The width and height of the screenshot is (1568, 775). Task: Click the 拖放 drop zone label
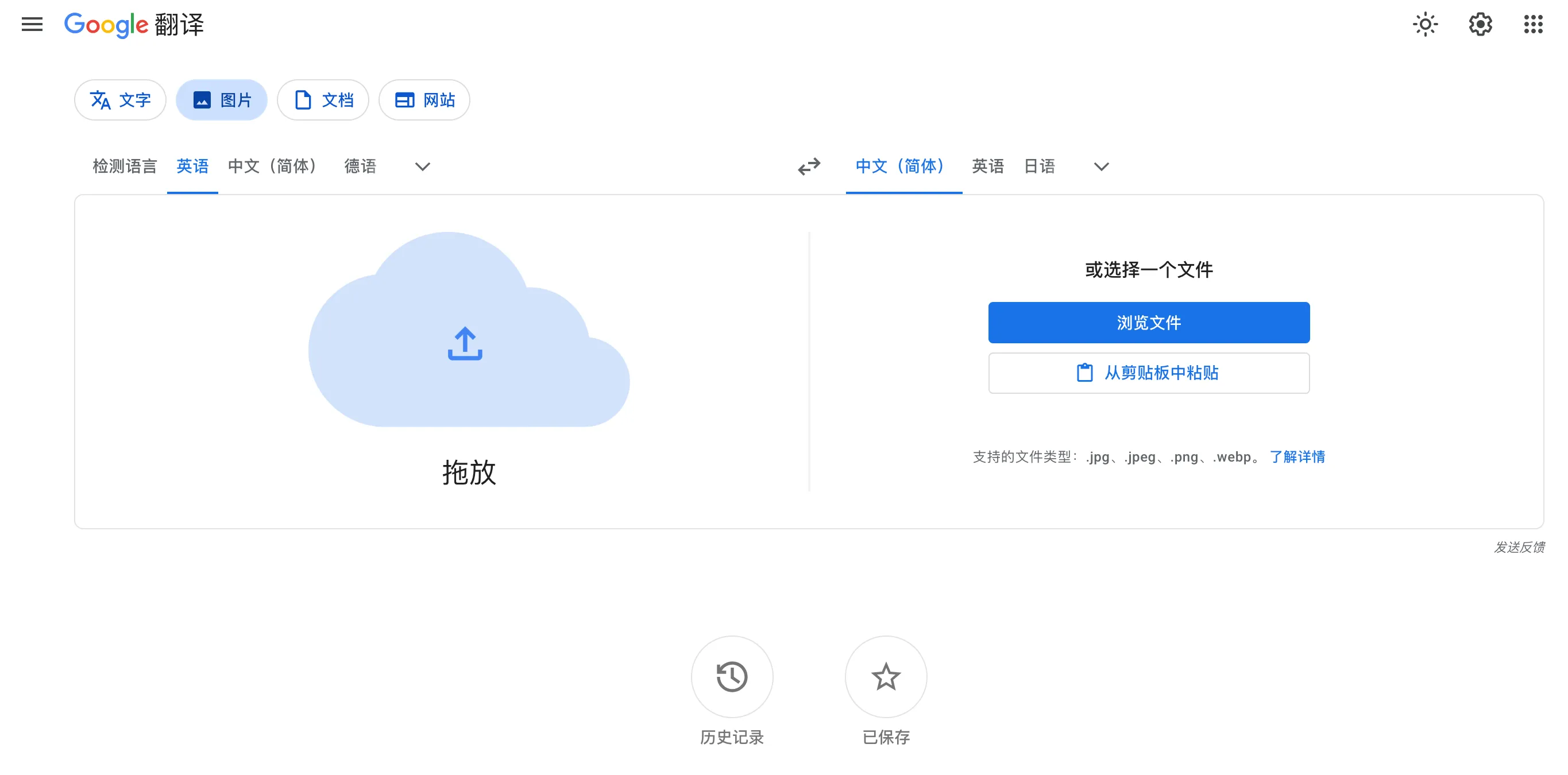coord(469,472)
